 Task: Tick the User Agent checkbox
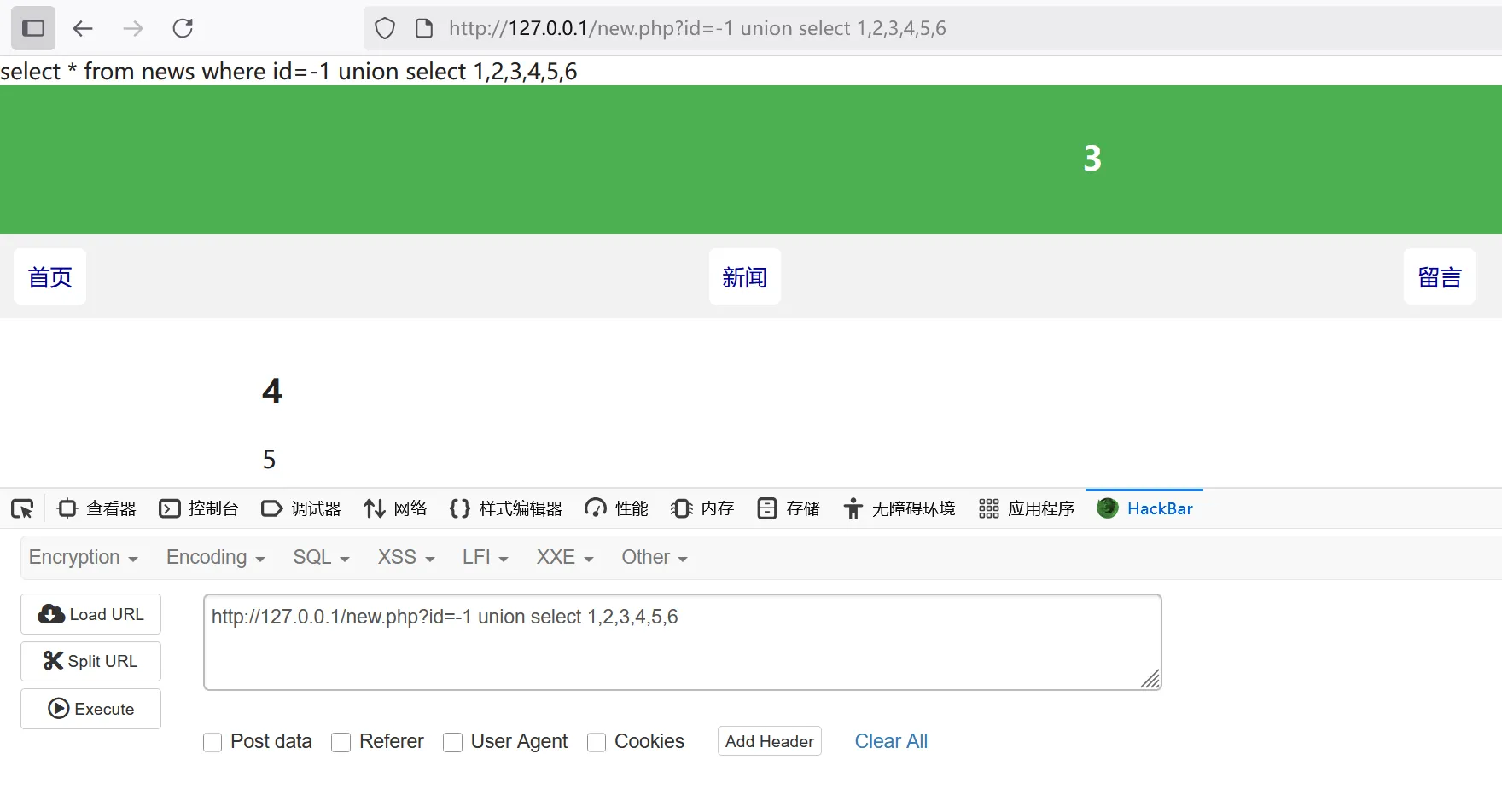[x=453, y=742]
